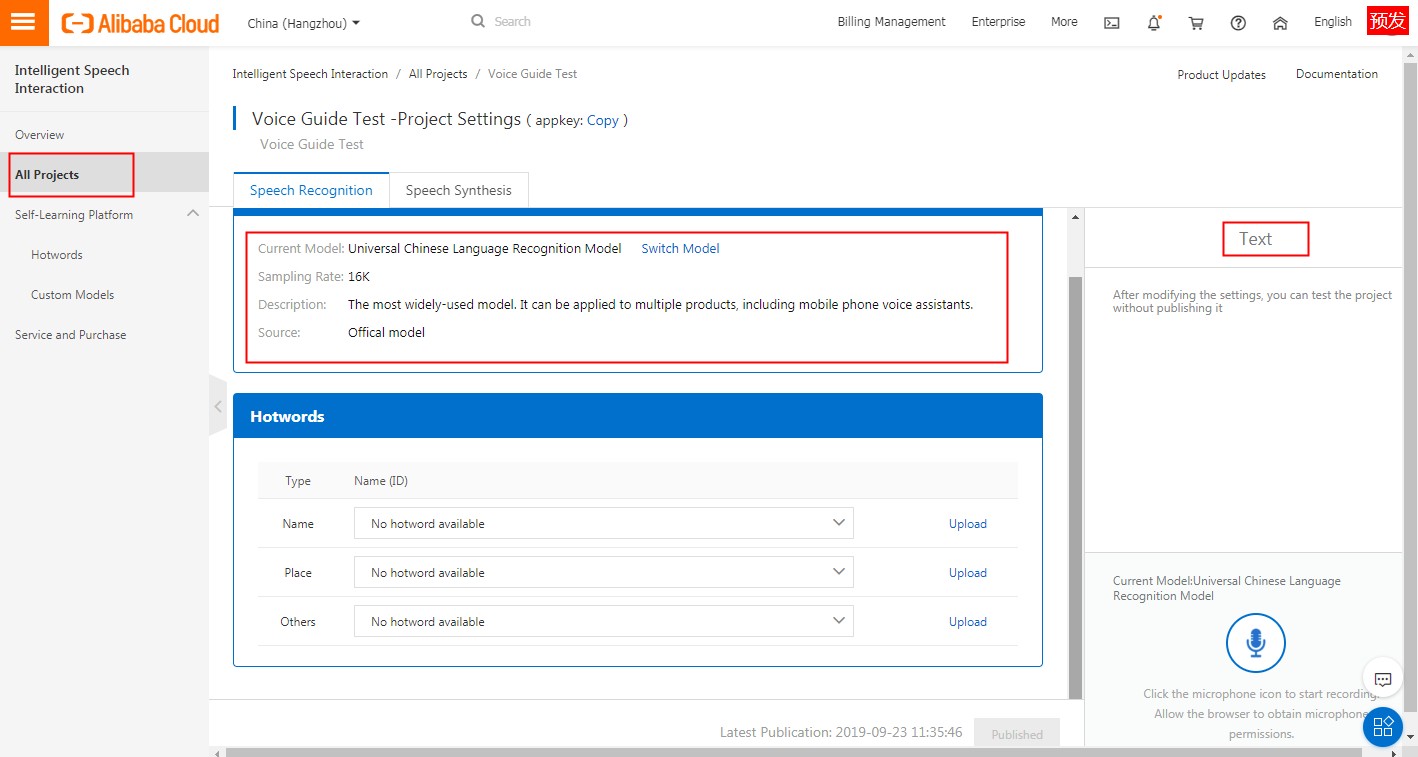Click the red 预发 badge
Viewport: 1418px width, 757px height.
point(1387,20)
